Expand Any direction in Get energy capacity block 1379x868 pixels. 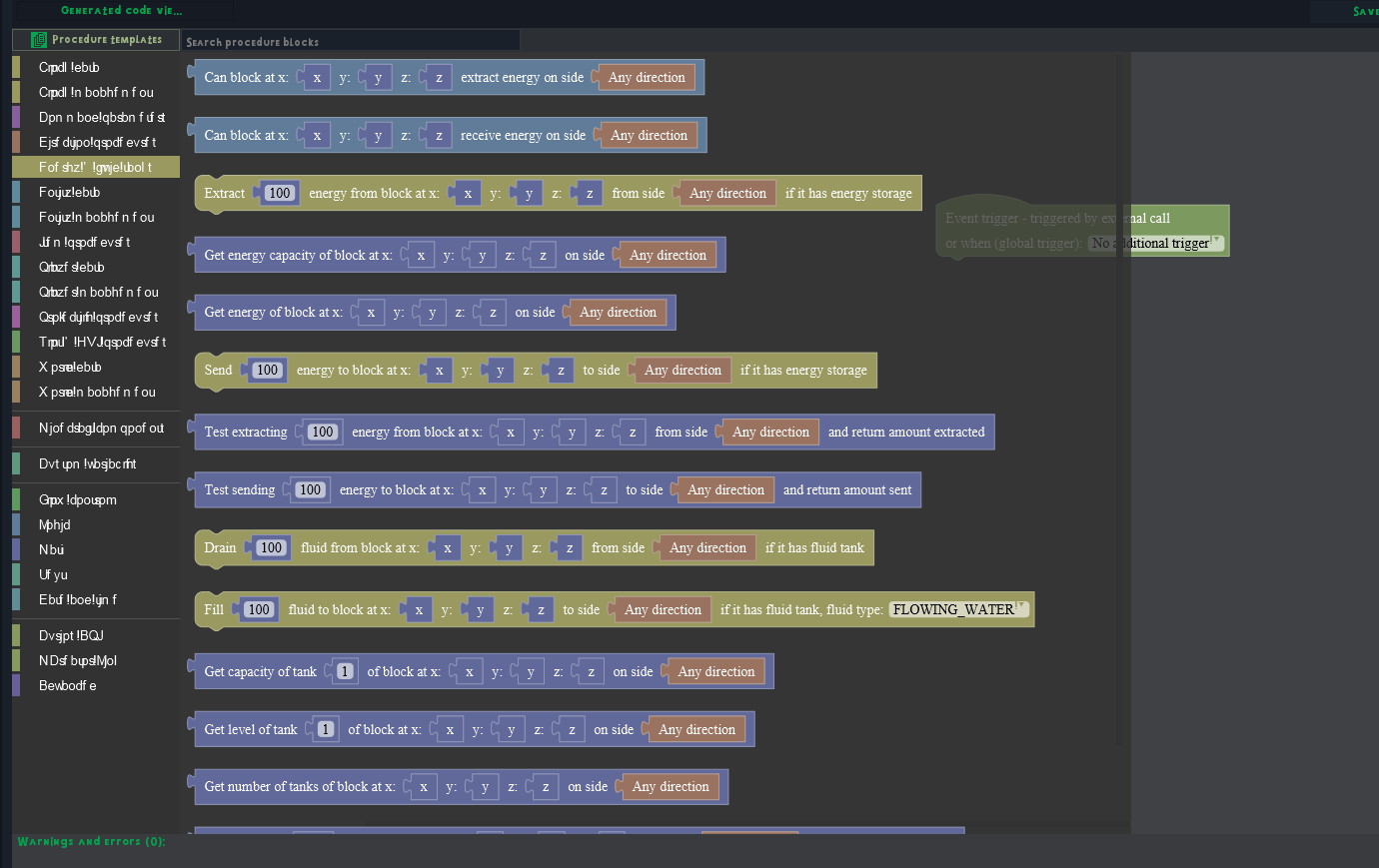click(x=668, y=255)
